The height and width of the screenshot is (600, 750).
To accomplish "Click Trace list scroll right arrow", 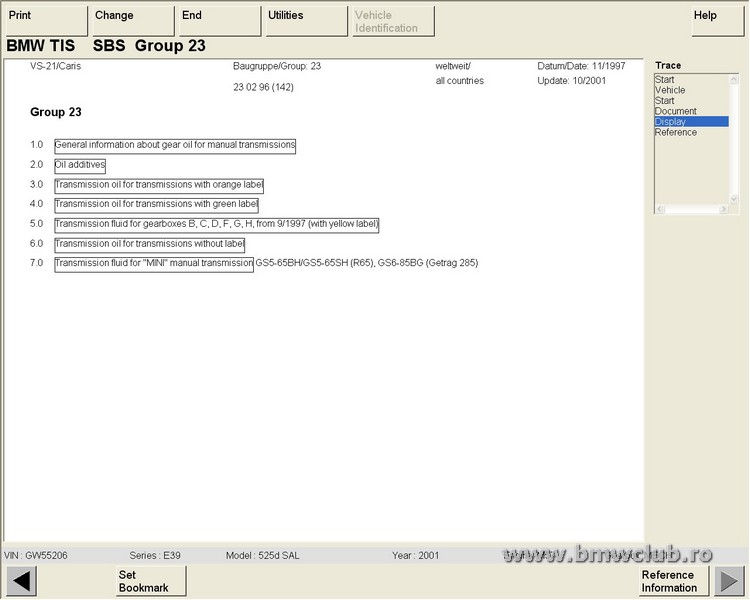I will [x=723, y=209].
